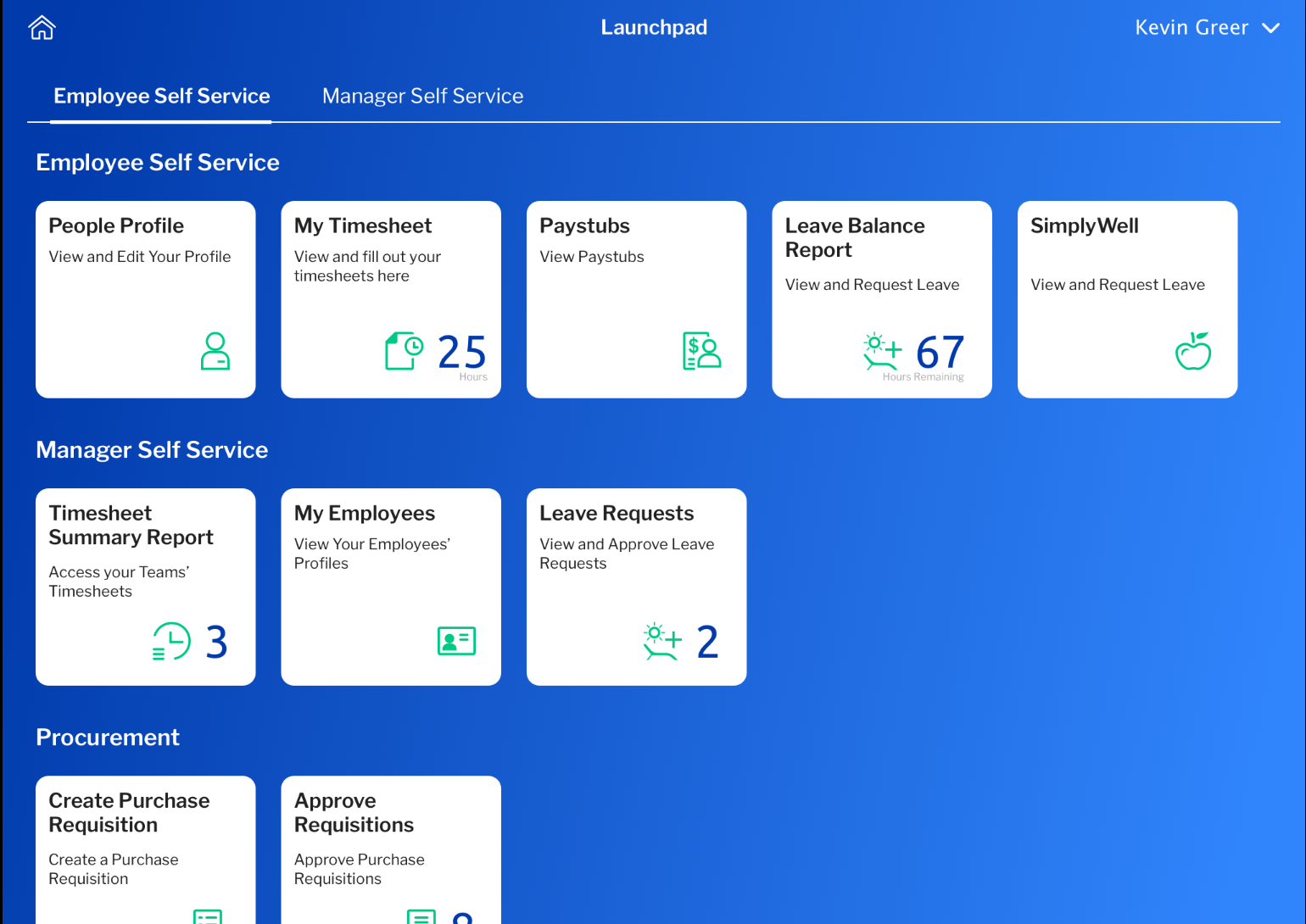The image size is (1306, 924).
Task: Switch to Employee Self Service tab
Action: pos(161,96)
